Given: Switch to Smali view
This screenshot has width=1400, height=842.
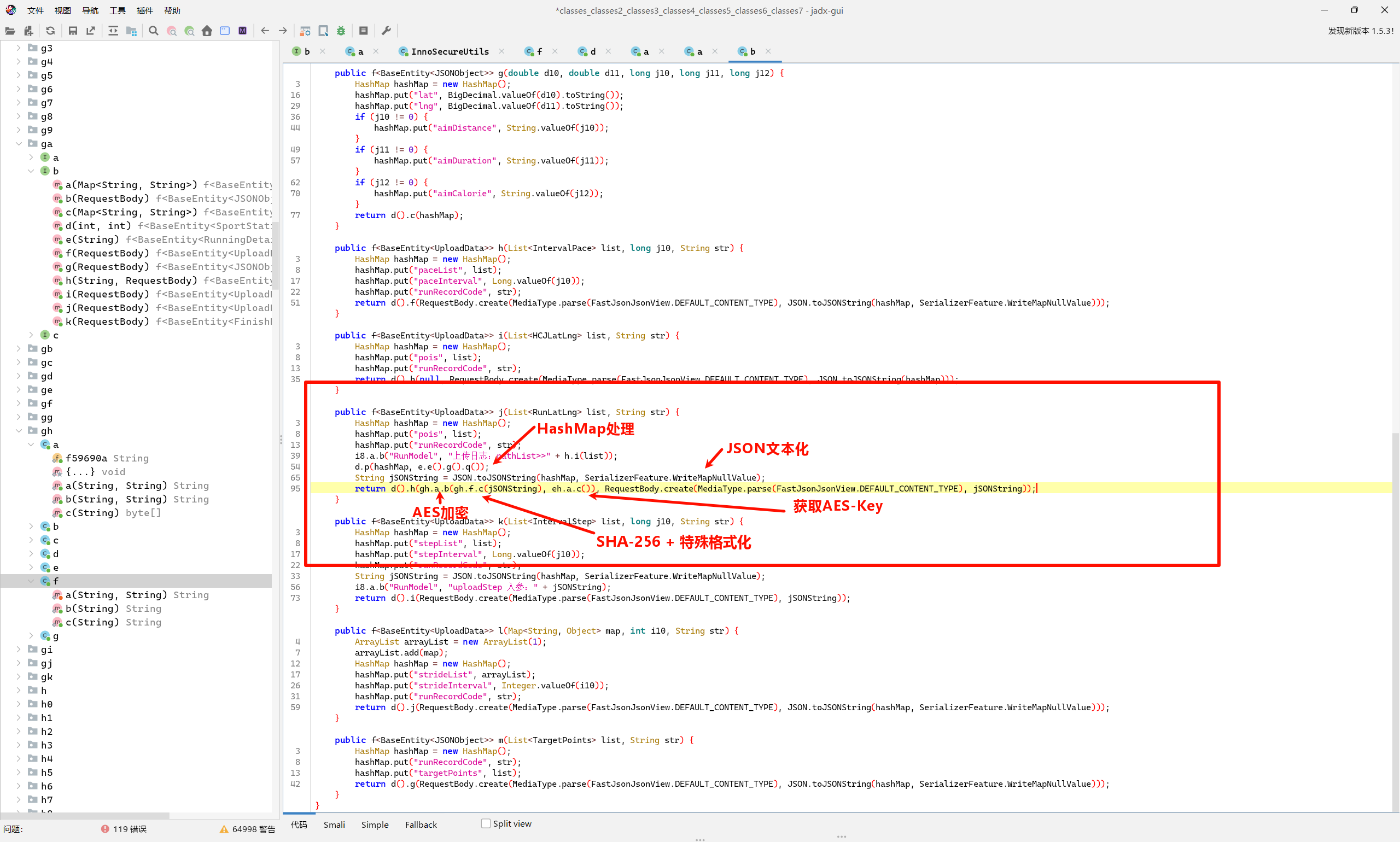Looking at the screenshot, I should [334, 825].
